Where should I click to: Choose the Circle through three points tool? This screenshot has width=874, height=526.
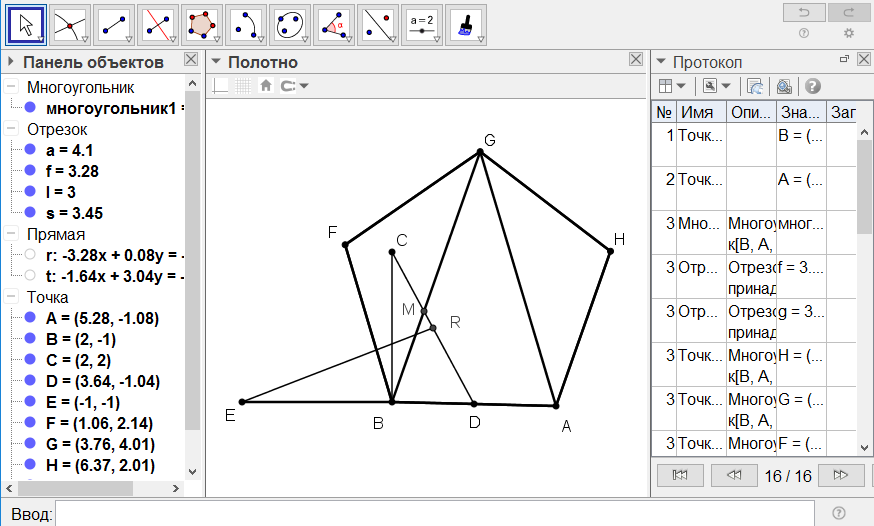click(x=290, y=24)
